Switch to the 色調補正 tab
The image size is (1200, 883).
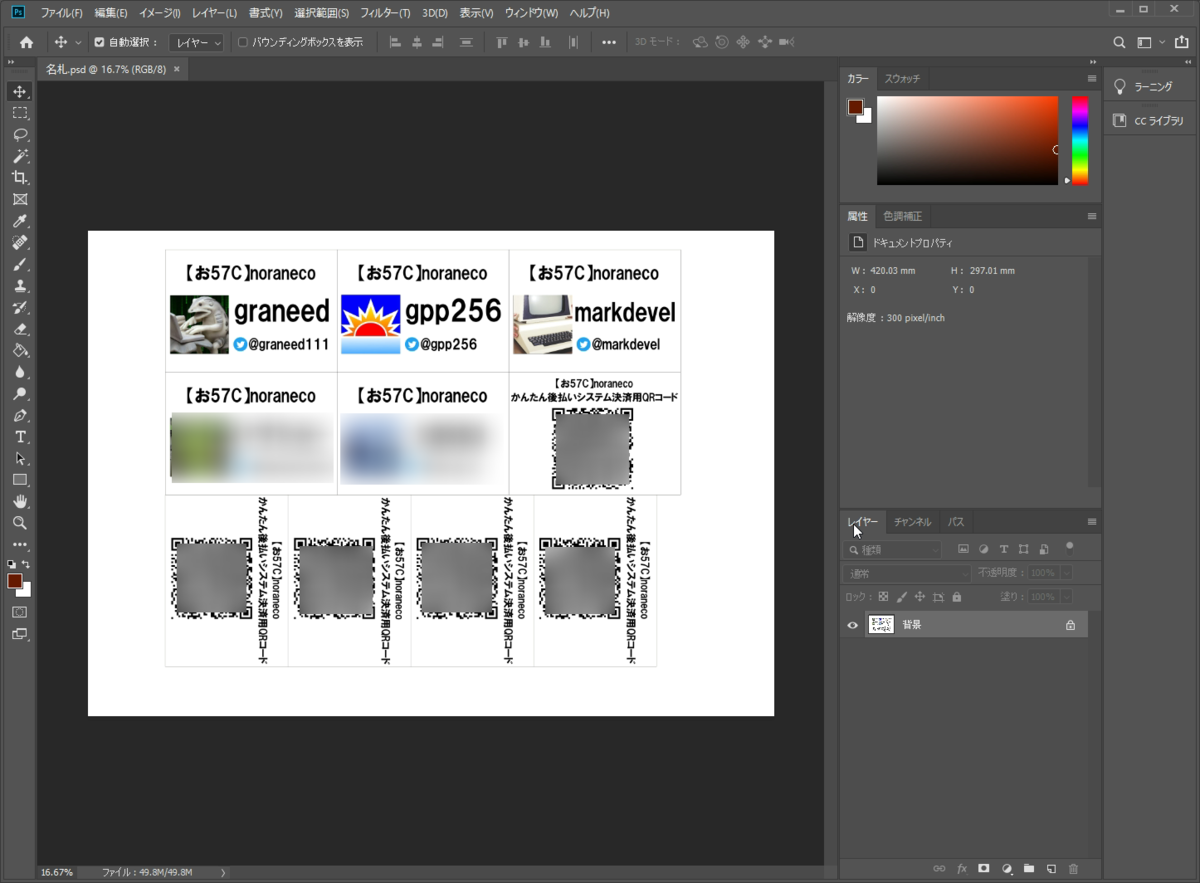(x=902, y=216)
